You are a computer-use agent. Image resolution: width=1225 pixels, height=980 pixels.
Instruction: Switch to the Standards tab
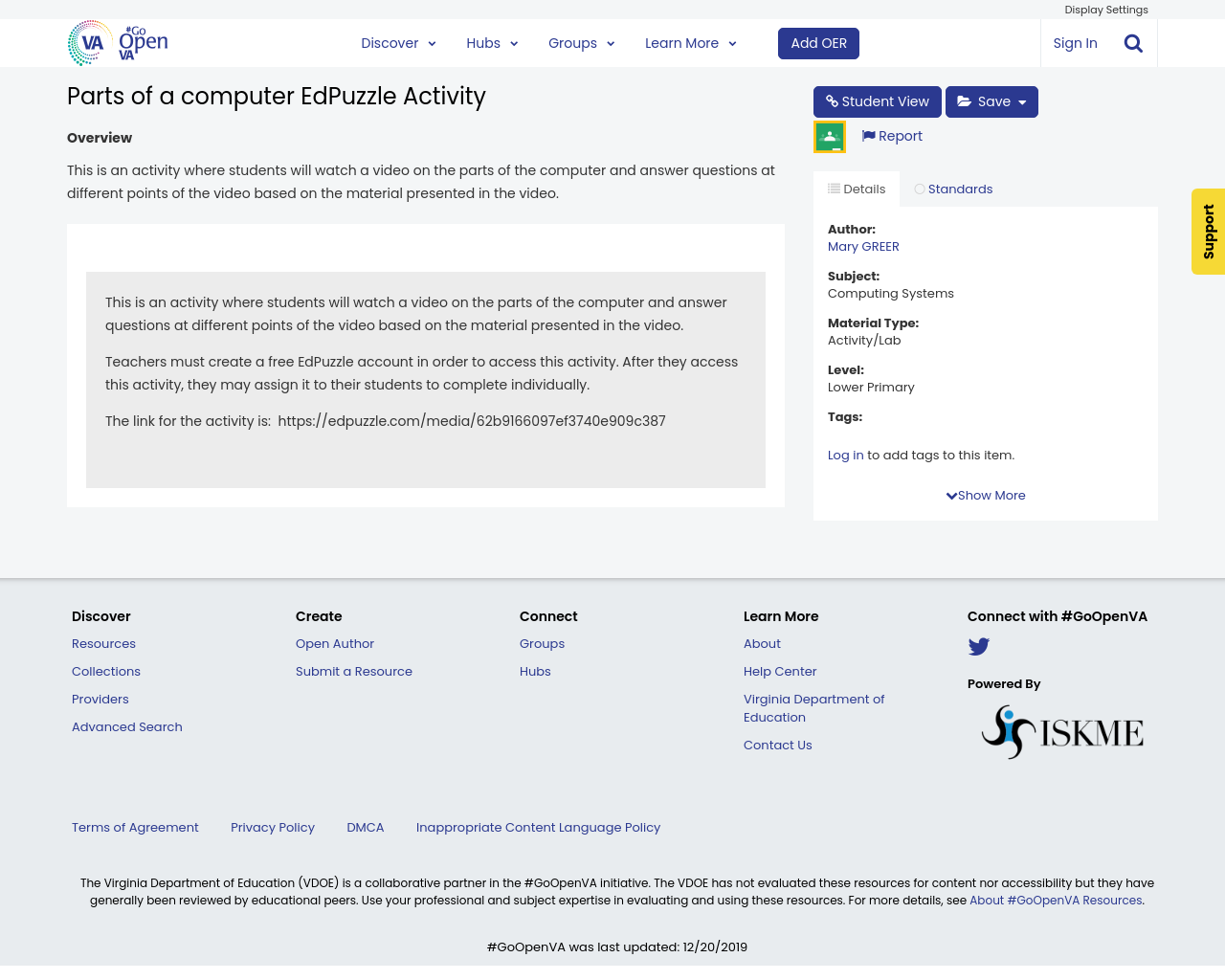pos(953,189)
